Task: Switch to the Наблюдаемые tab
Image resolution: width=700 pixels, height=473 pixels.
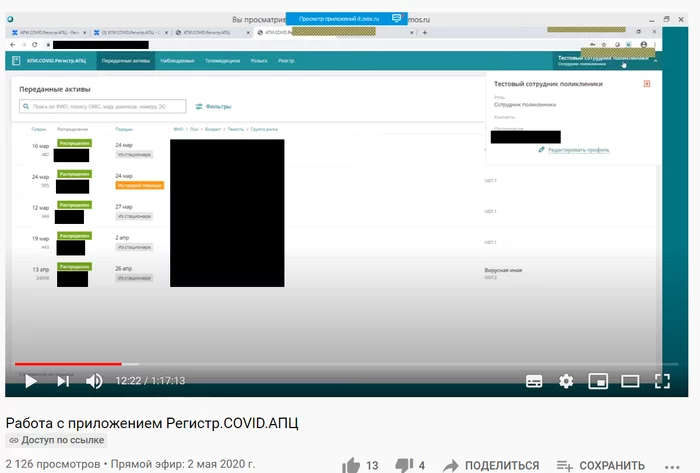Action: click(177, 61)
